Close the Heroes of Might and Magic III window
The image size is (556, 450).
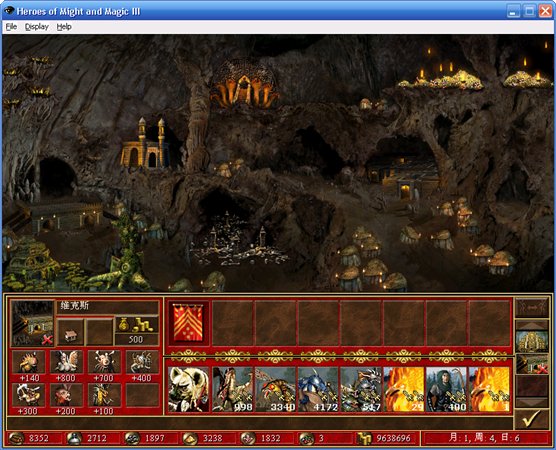coord(545,11)
